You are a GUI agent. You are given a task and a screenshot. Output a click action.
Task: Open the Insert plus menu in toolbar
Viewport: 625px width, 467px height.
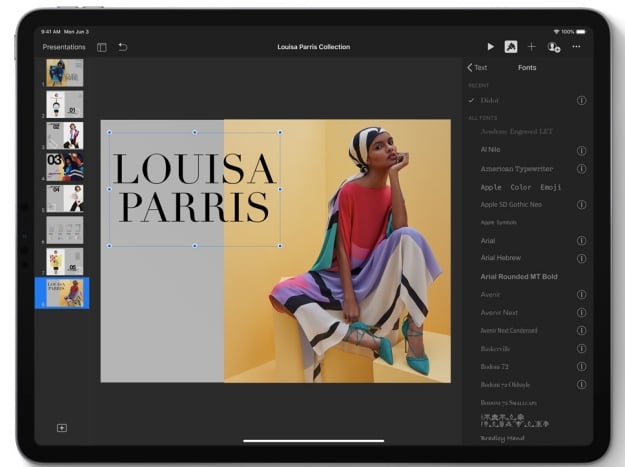532,47
